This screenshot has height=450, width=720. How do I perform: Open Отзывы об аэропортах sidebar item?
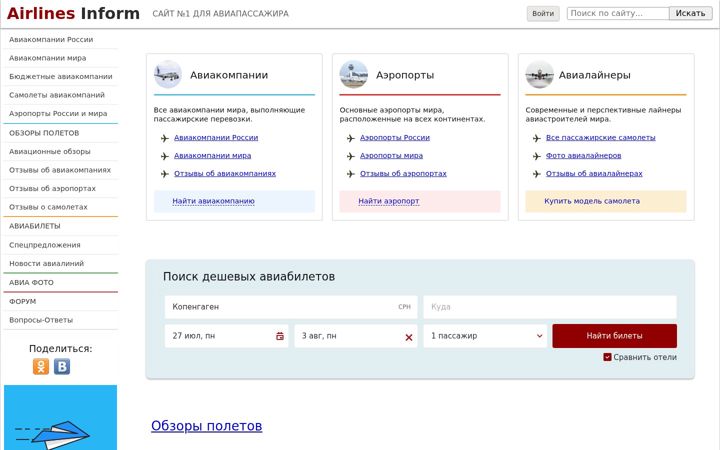(60, 188)
